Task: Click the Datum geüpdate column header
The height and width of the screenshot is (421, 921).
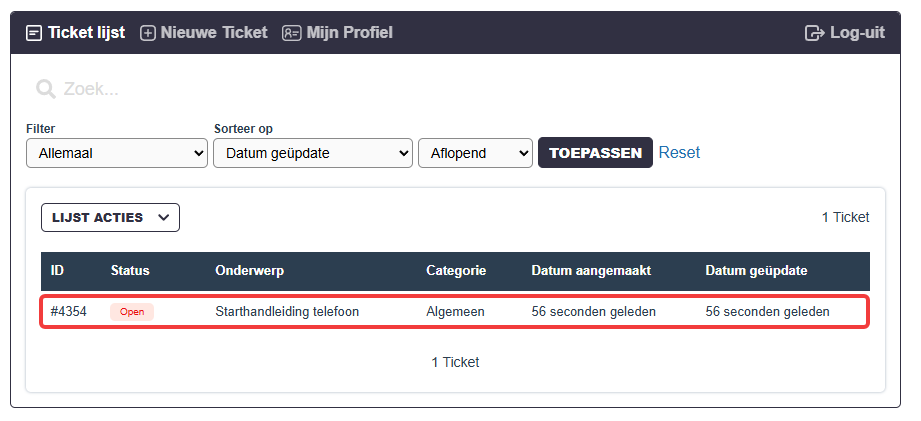Action: pyautogui.click(x=757, y=271)
